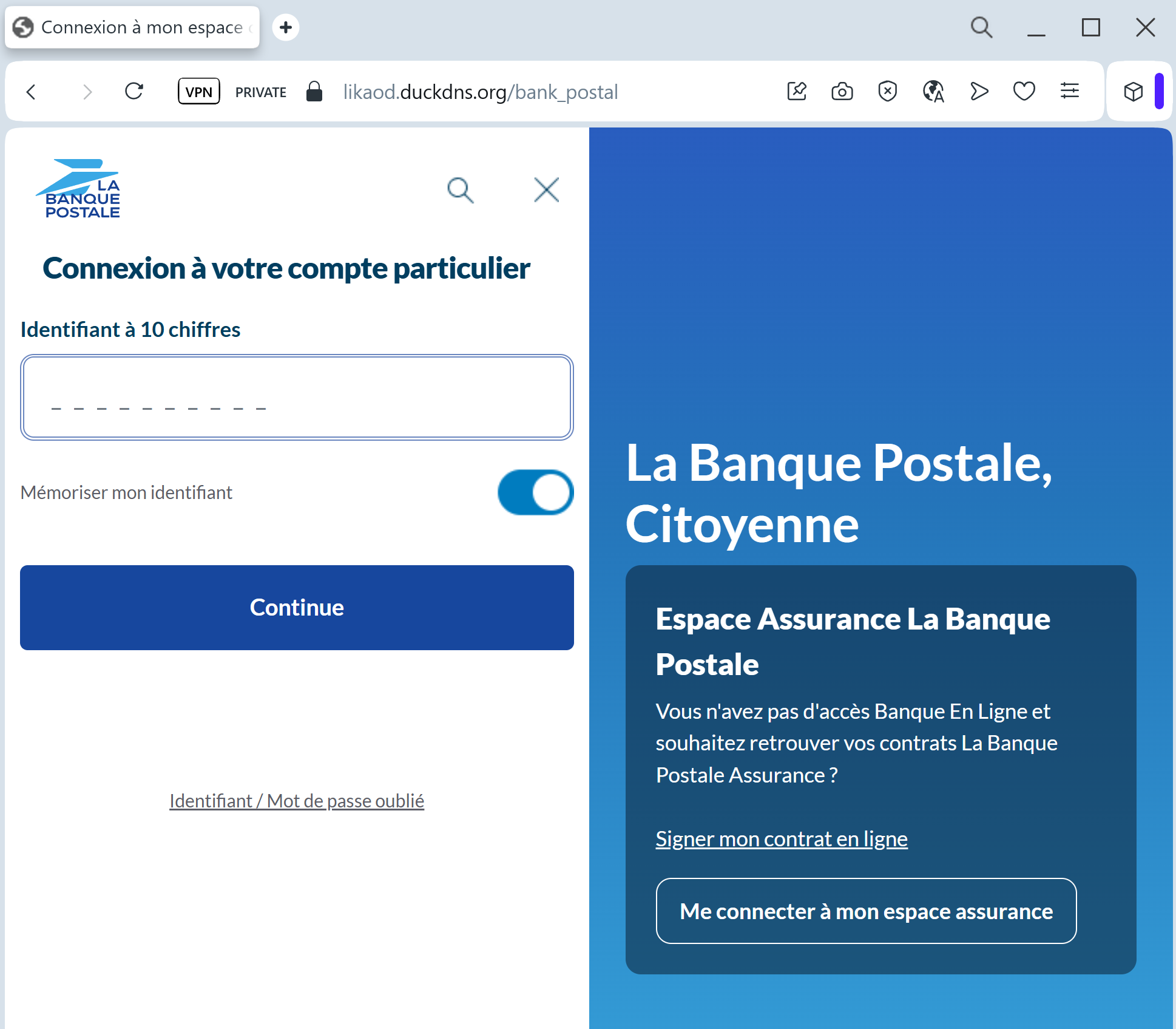Maximize the browser window
This screenshot has width=1176, height=1029.
click(1091, 27)
